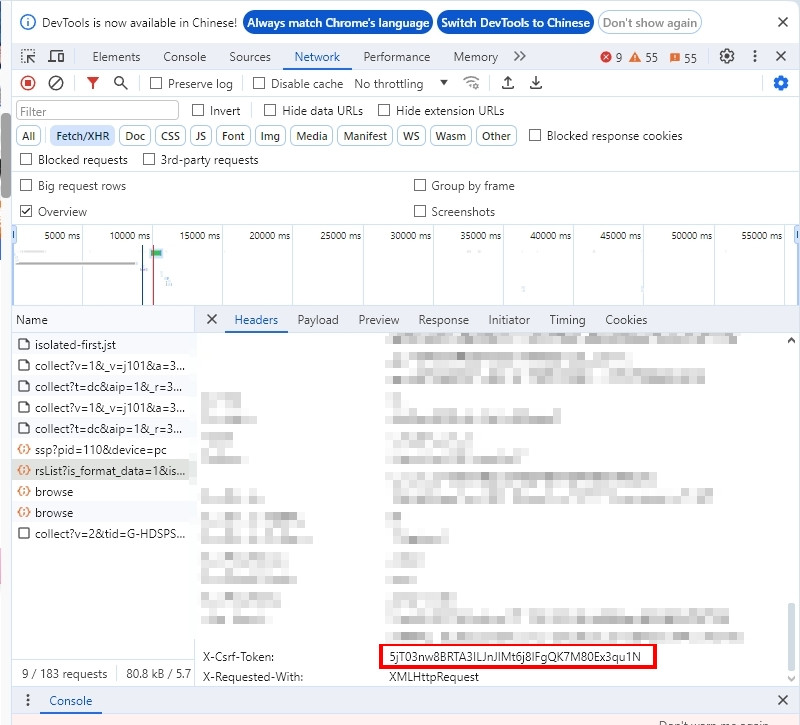
Task: Open the Initiator tab
Action: coord(509,320)
